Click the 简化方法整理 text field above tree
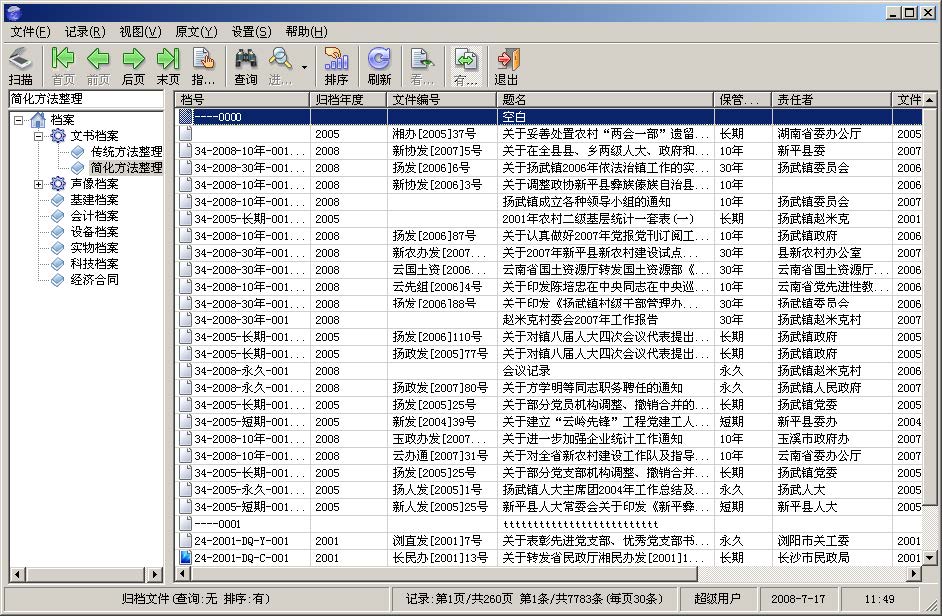Screen dimensions: 942x616 (84, 99)
